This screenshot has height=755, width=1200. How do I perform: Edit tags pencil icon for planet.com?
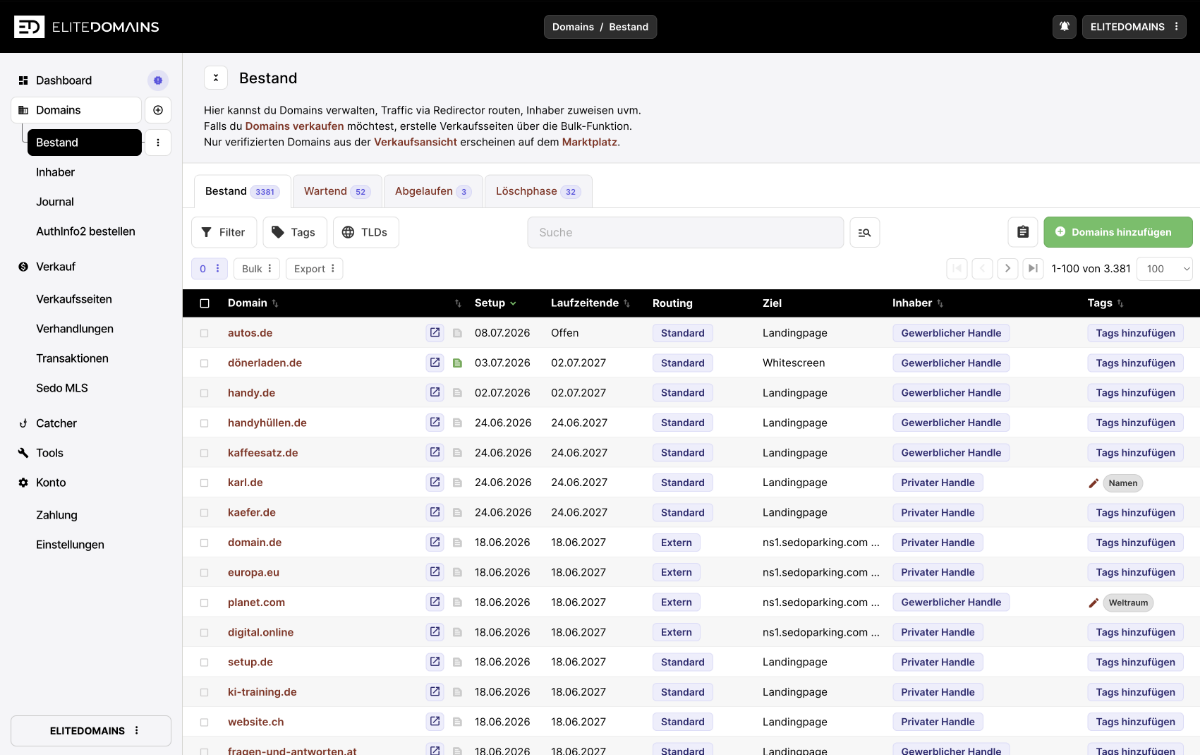(1093, 603)
